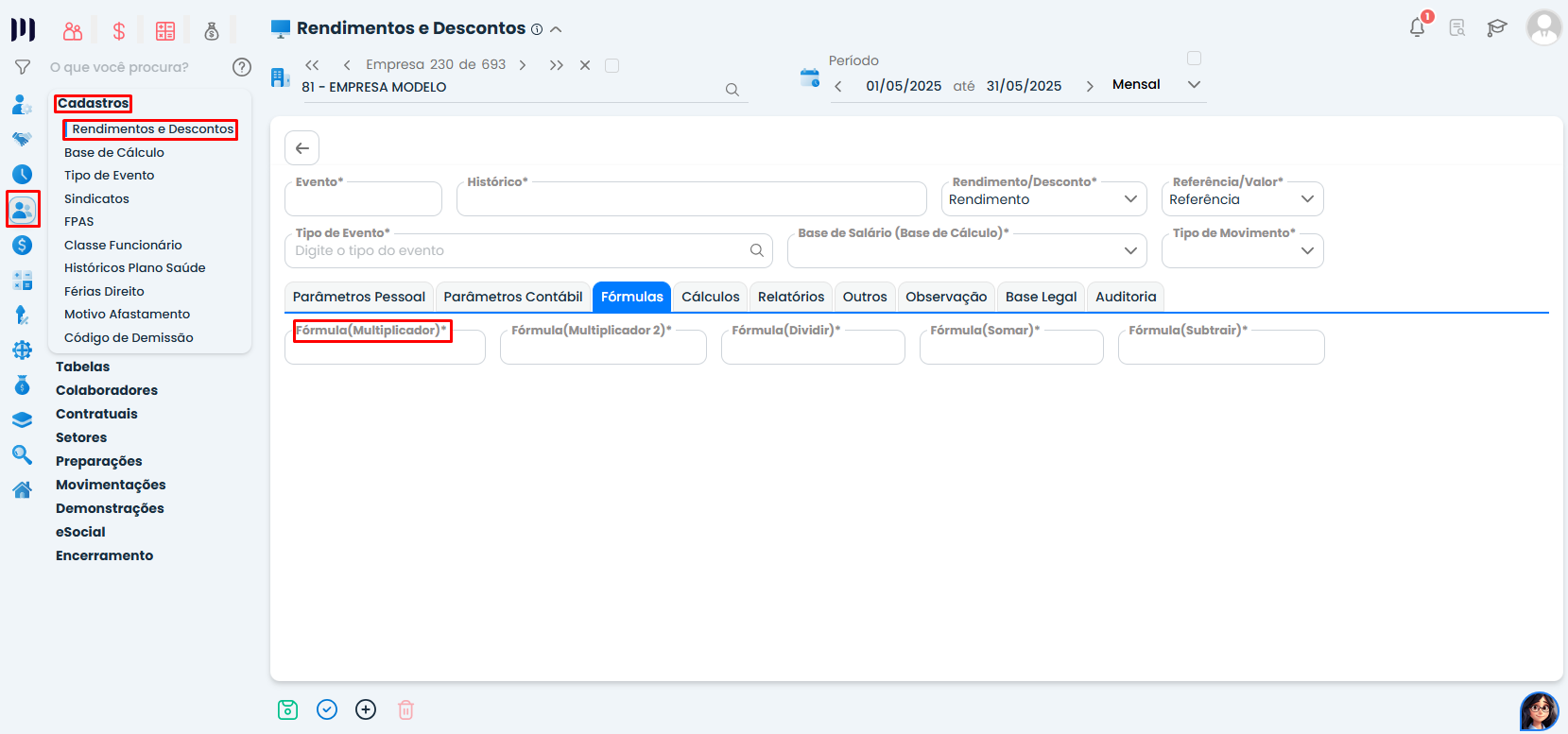Viewport: 1568px width, 734px height.
Task: Expand the Referência/Valor dropdown
Action: [x=1242, y=199]
